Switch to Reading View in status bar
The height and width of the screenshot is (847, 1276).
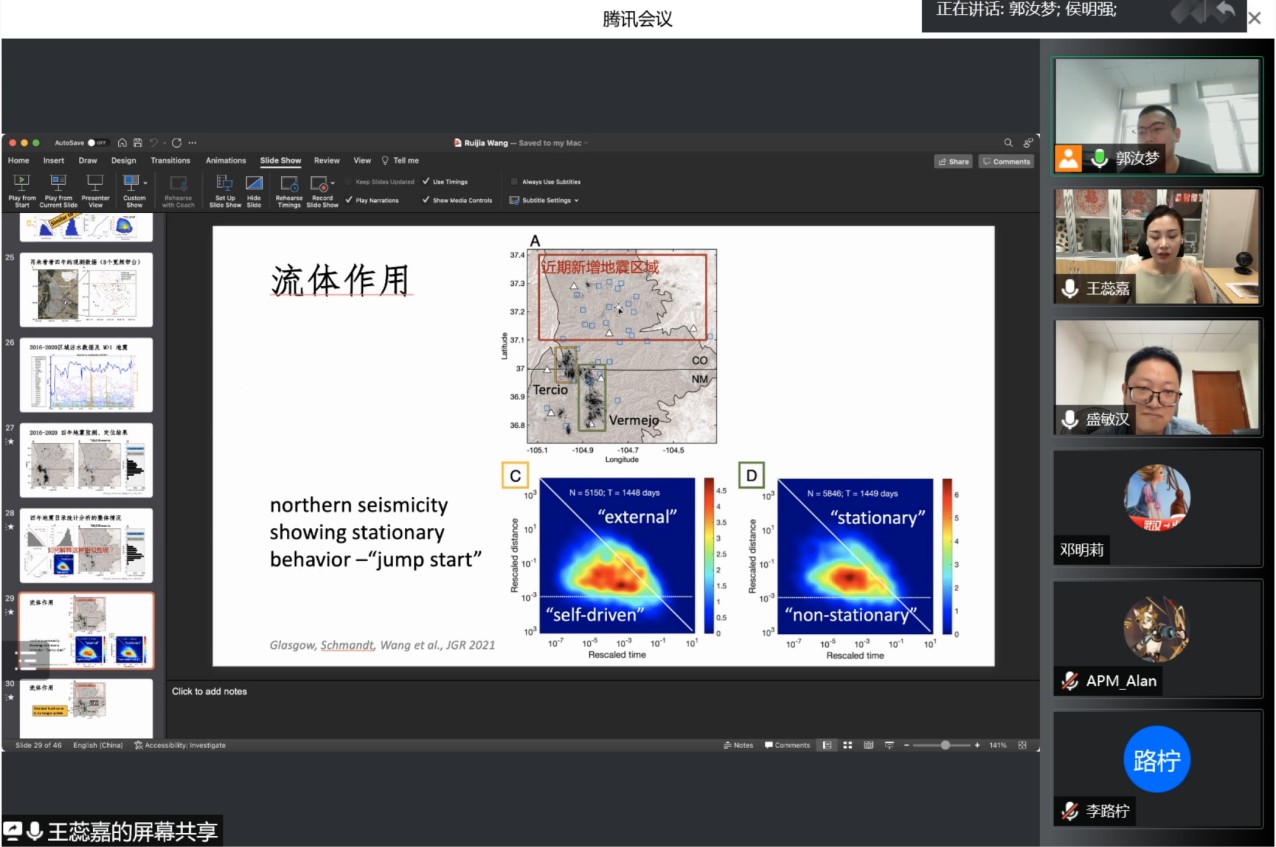point(867,745)
